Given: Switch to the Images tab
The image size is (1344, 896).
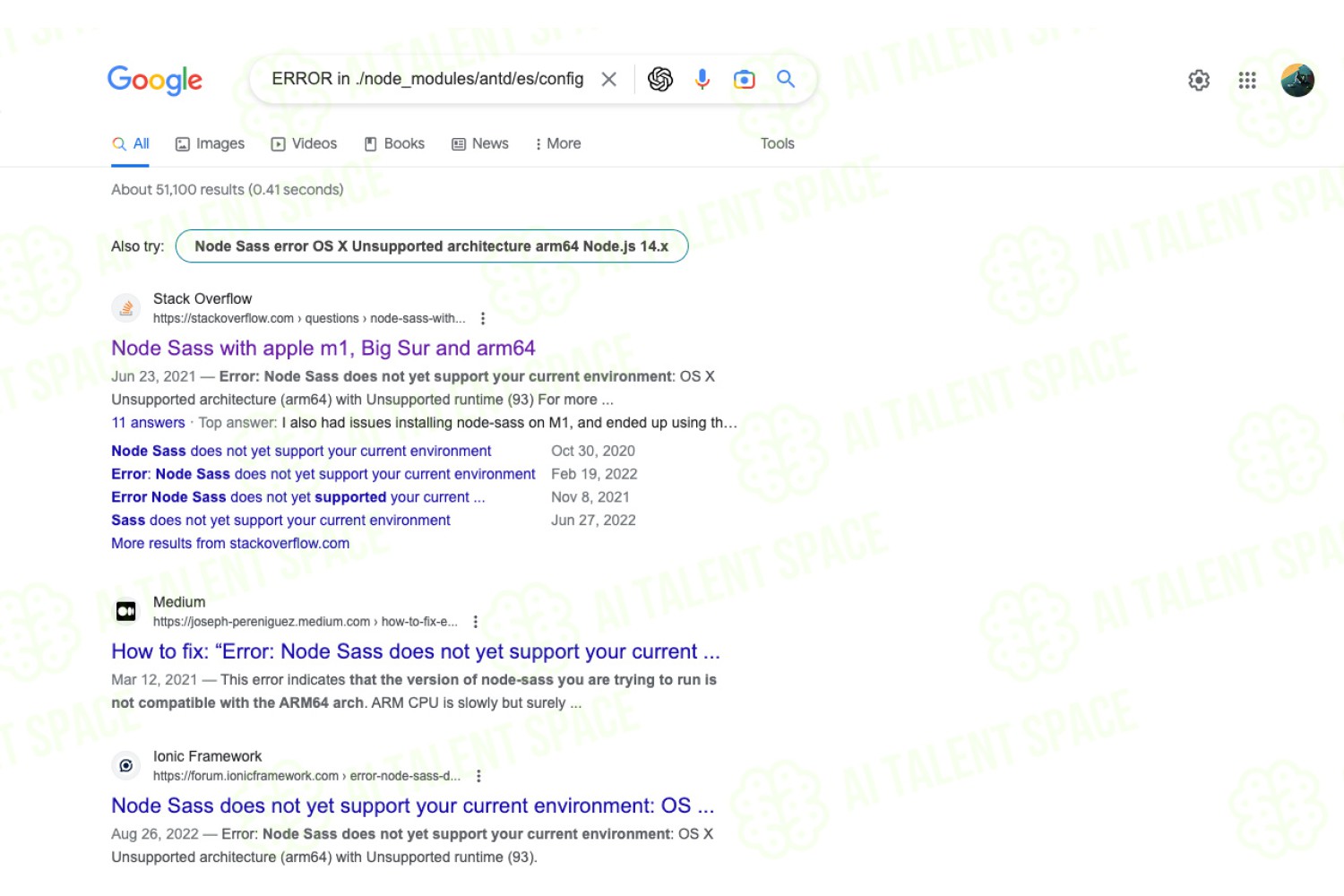Looking at the screenshot, I should [x=210, y=143].
